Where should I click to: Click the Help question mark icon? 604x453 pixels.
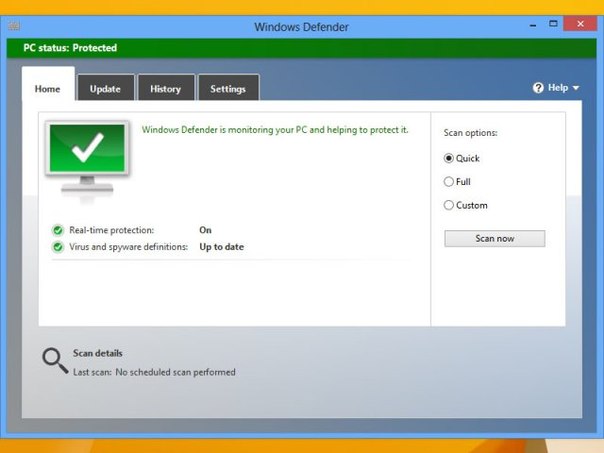(x=538, y=88)
